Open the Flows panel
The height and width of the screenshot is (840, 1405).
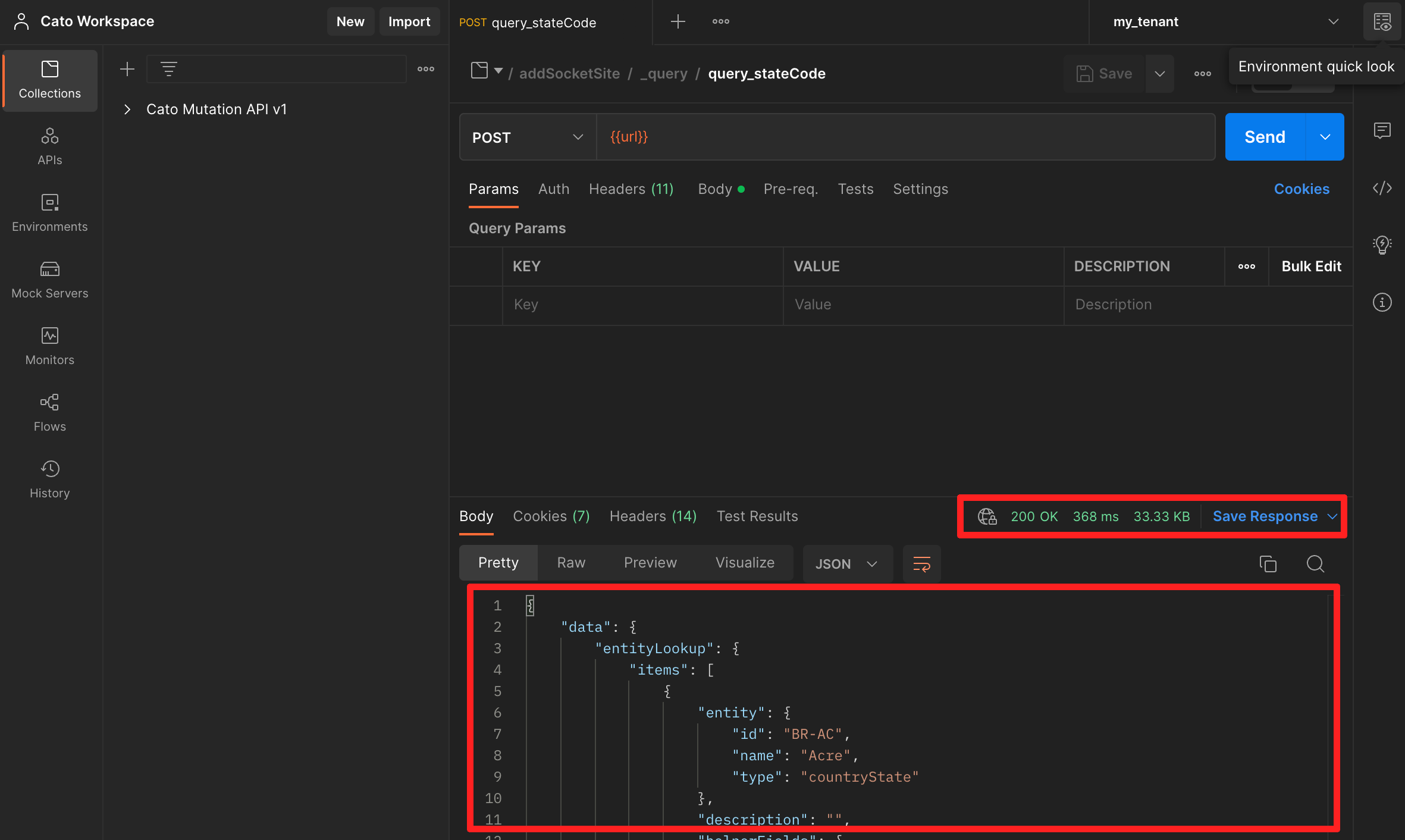(49, 413)
